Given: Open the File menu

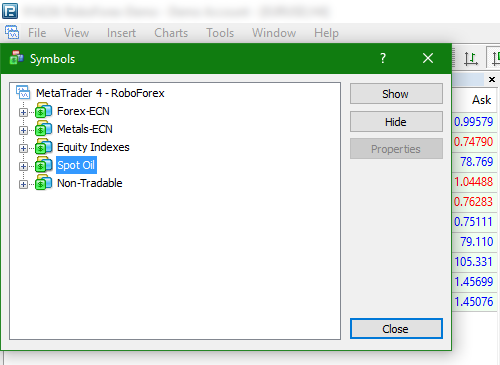Looking at the screenshot, I should (37, 33).
